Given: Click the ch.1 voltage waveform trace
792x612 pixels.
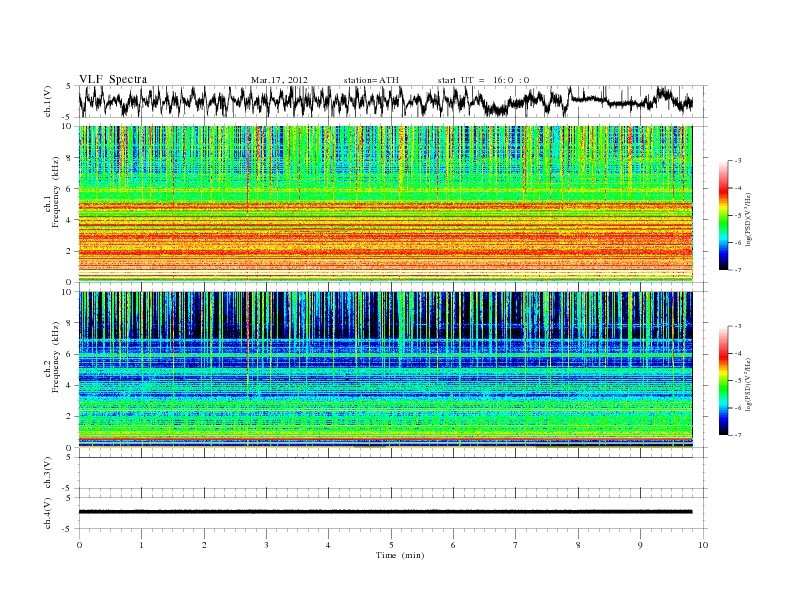Looking at the screenshot, I should point(386,101).
